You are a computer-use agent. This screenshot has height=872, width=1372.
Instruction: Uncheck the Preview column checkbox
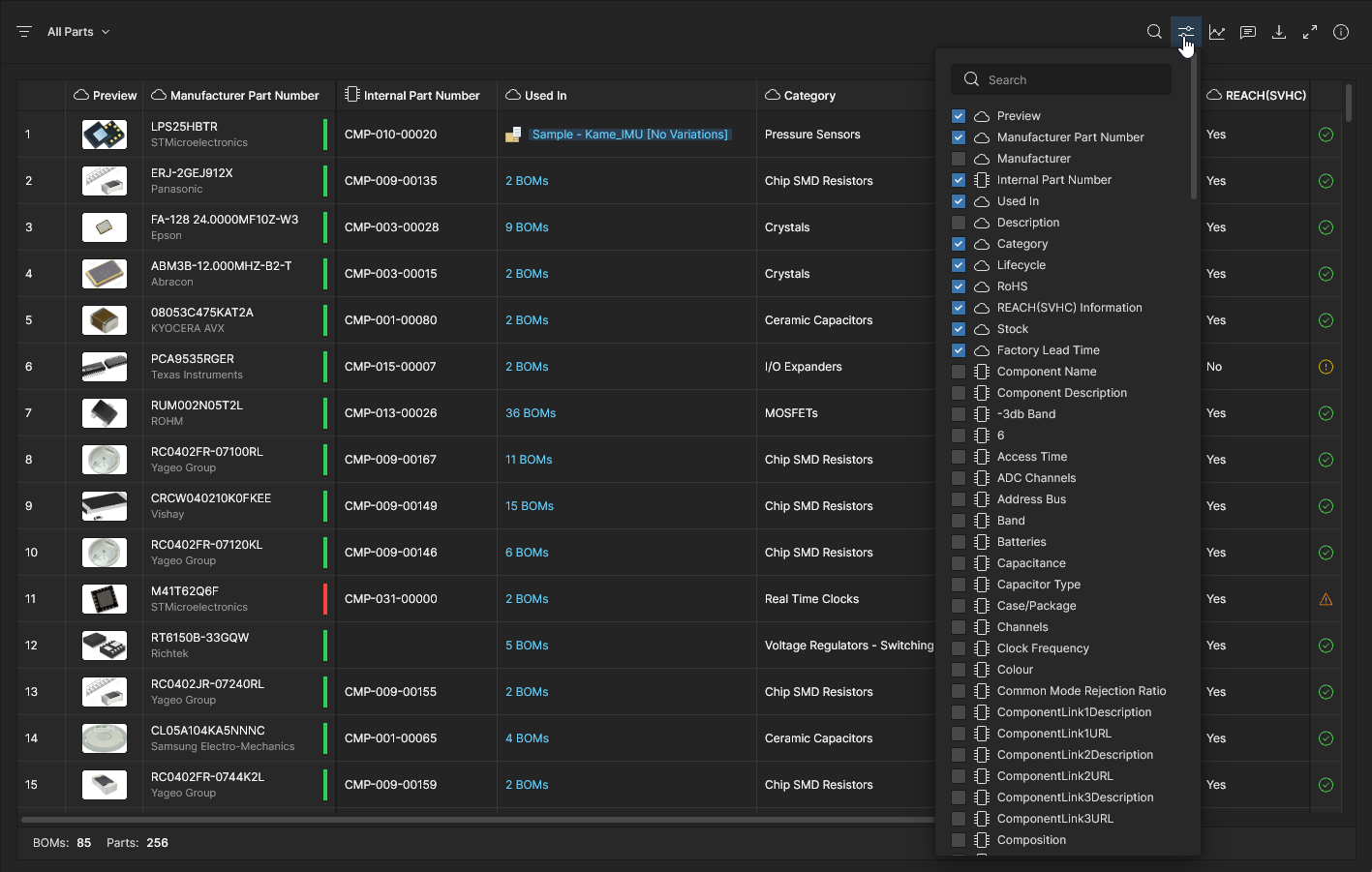coord(959,116)
